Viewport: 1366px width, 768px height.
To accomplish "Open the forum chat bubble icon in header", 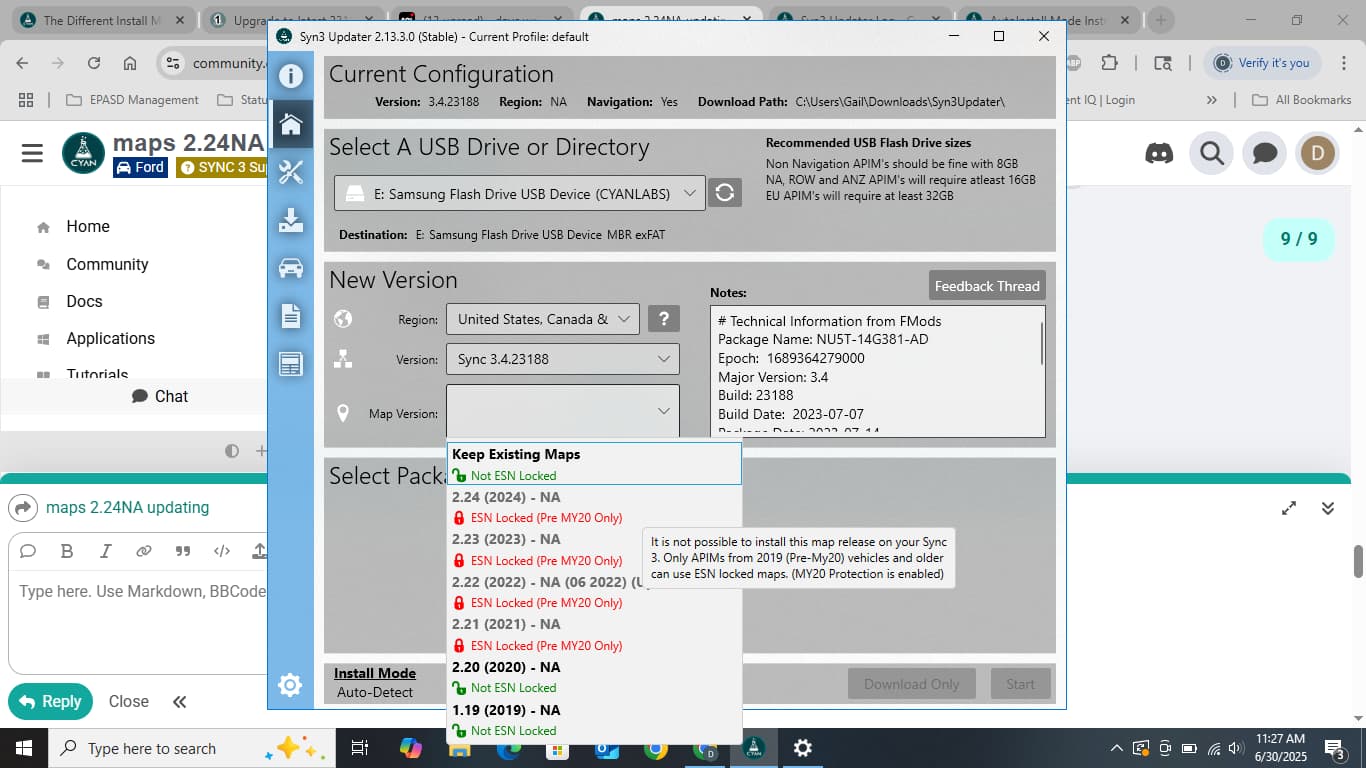I will pos(1265,153).
